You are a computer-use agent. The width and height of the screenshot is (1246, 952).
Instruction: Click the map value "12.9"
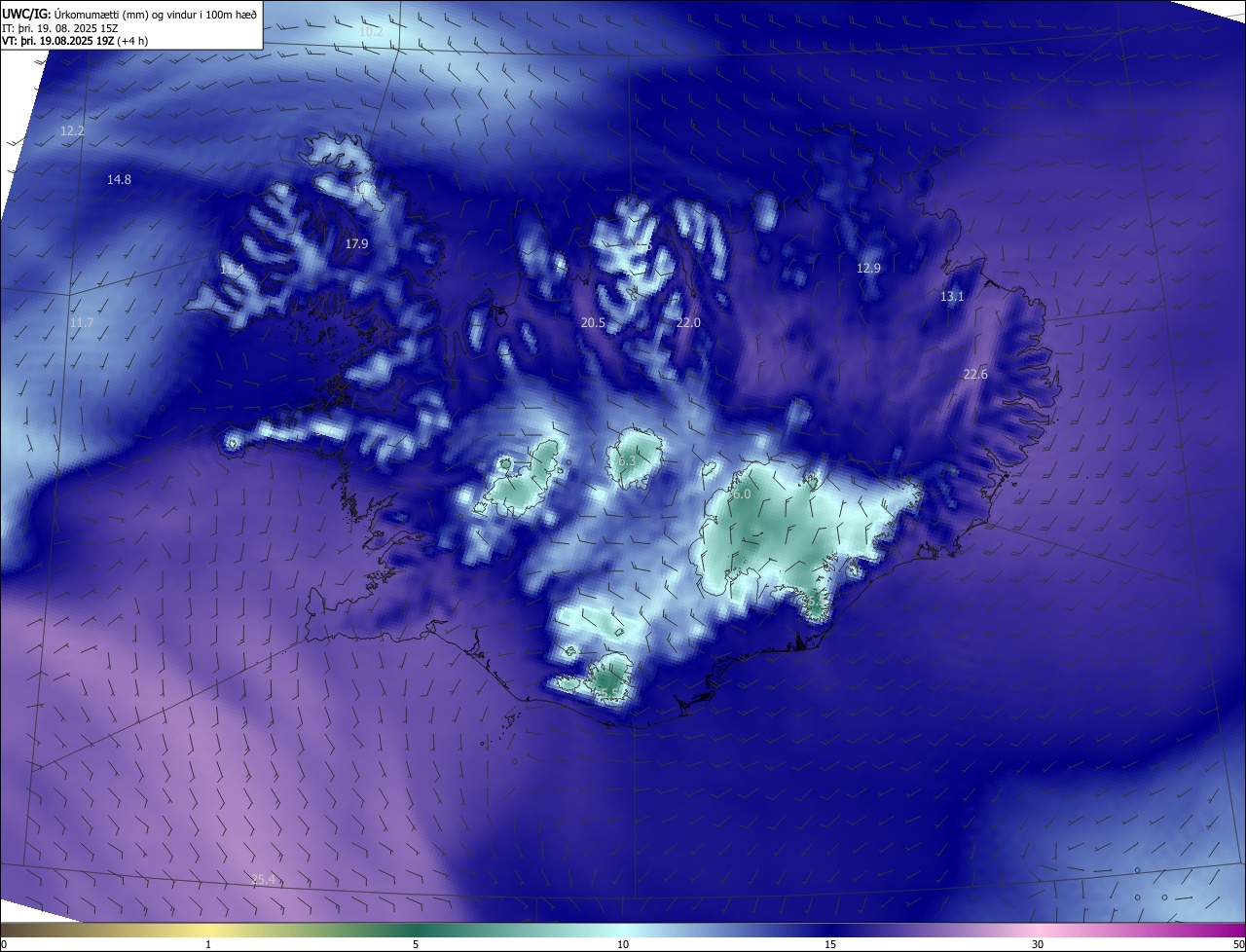tap(868, 268)
